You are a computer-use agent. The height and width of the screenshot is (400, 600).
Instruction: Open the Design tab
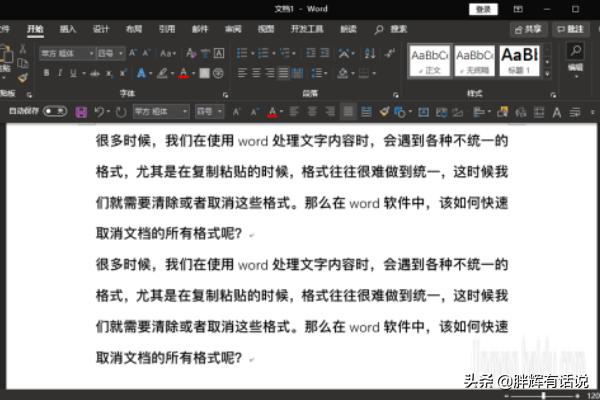[x=101, y=29]
